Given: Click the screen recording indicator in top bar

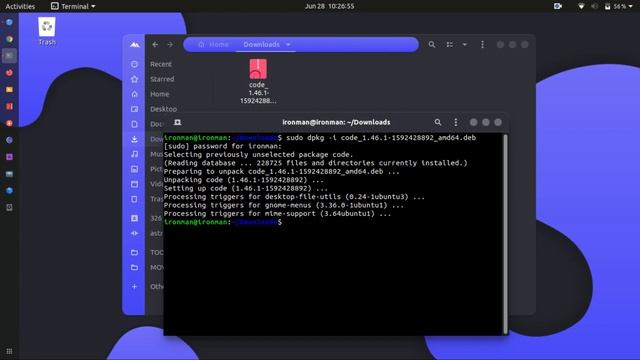Looking at the screenshot, I should click(558, 6).
